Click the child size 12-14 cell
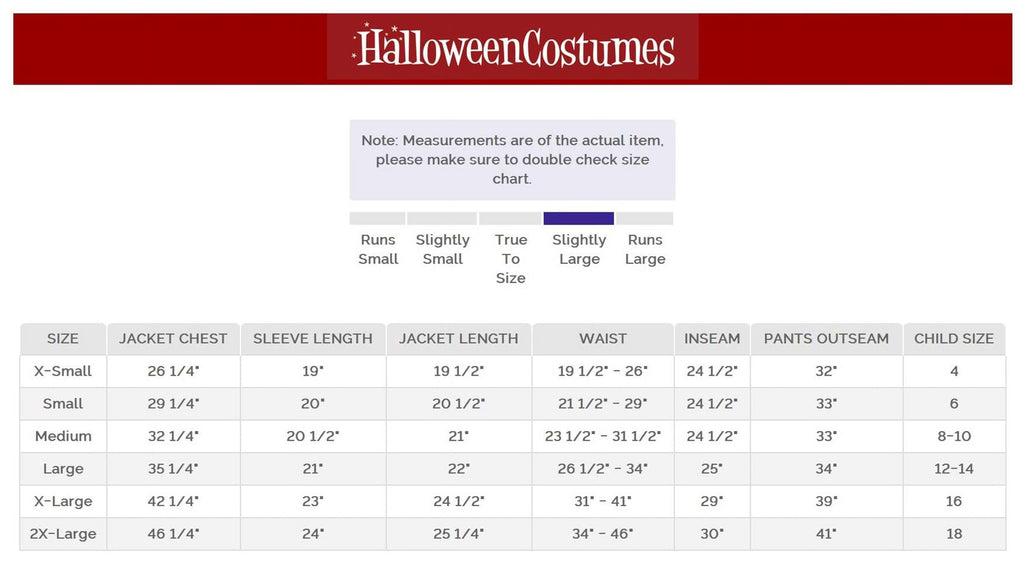 tap(954, 469)
